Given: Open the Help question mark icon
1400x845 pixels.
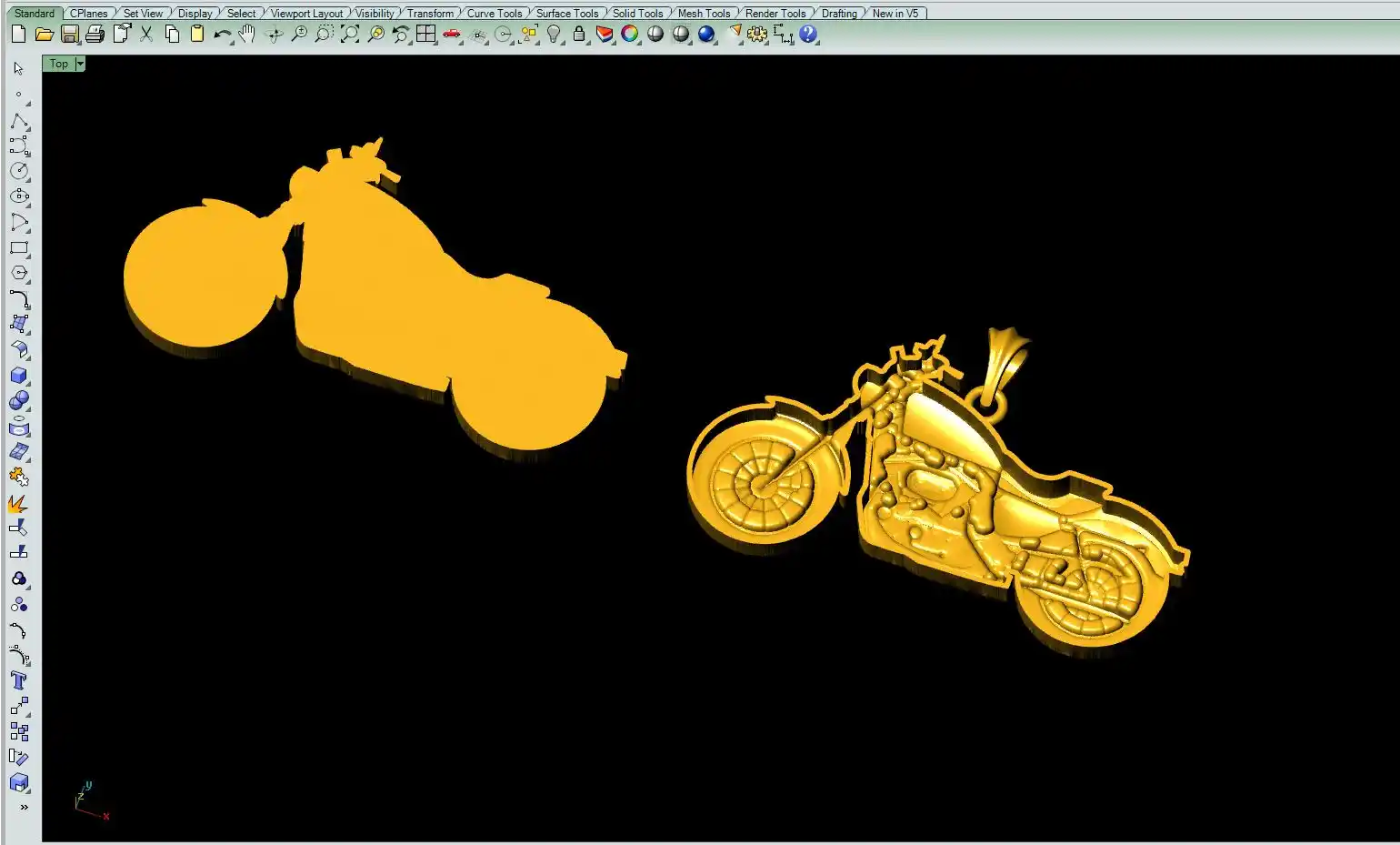Looking at the screenshot, I should coord(808,35).
